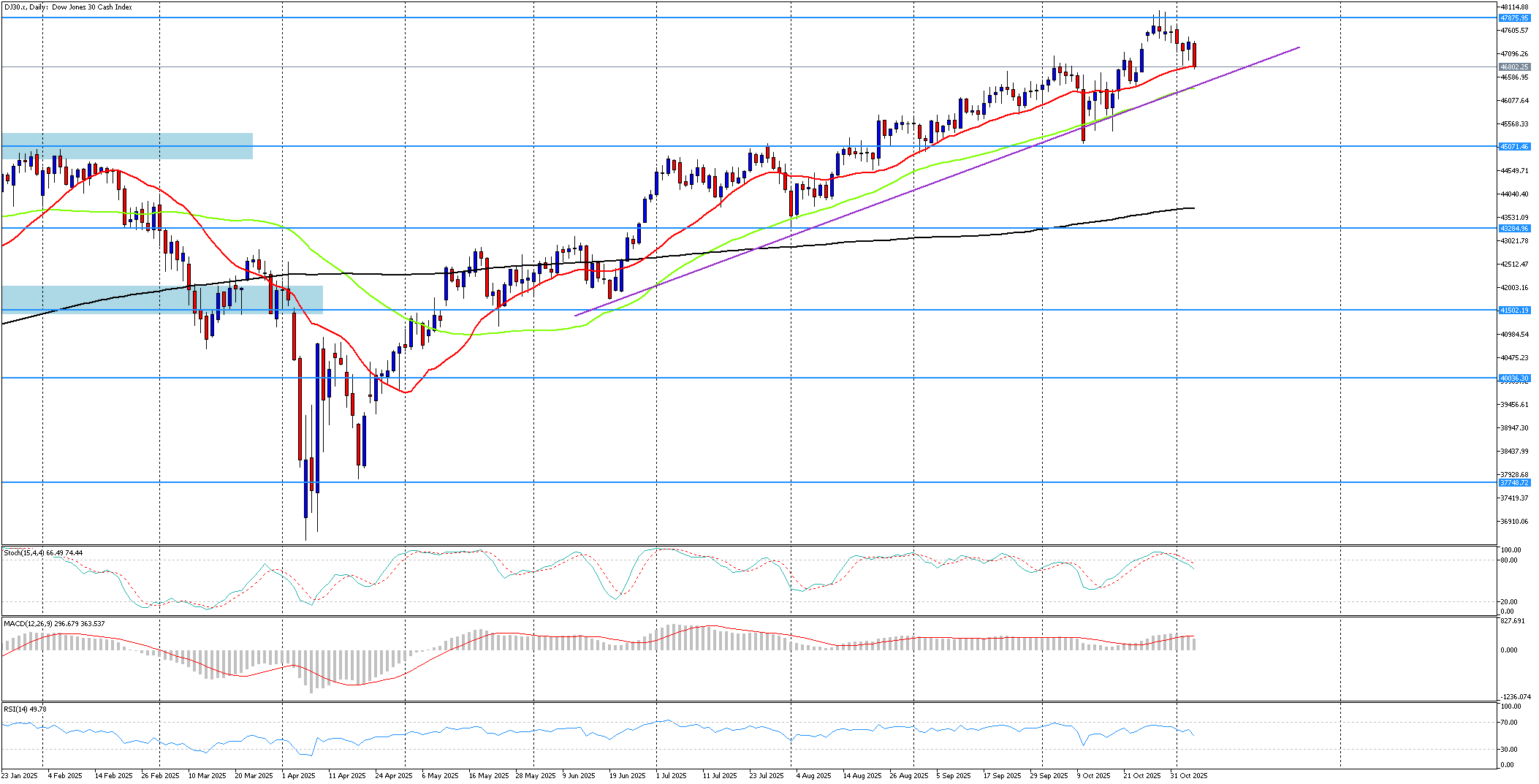The image size is (1539, 784).
Task: Click the upper end of purple trendline
Action: 1298,47
